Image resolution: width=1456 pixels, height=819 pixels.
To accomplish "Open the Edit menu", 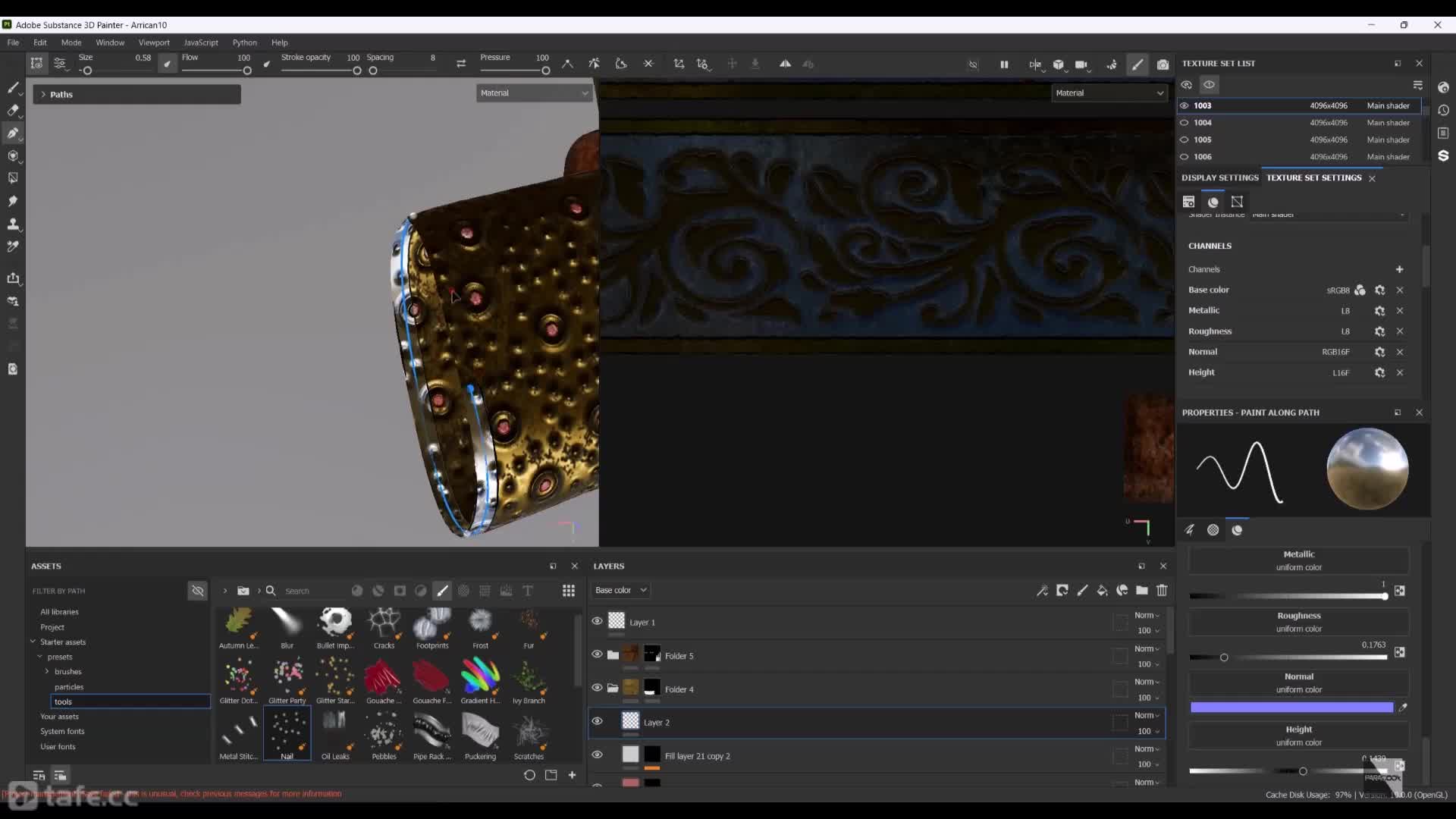I will 40,42.
